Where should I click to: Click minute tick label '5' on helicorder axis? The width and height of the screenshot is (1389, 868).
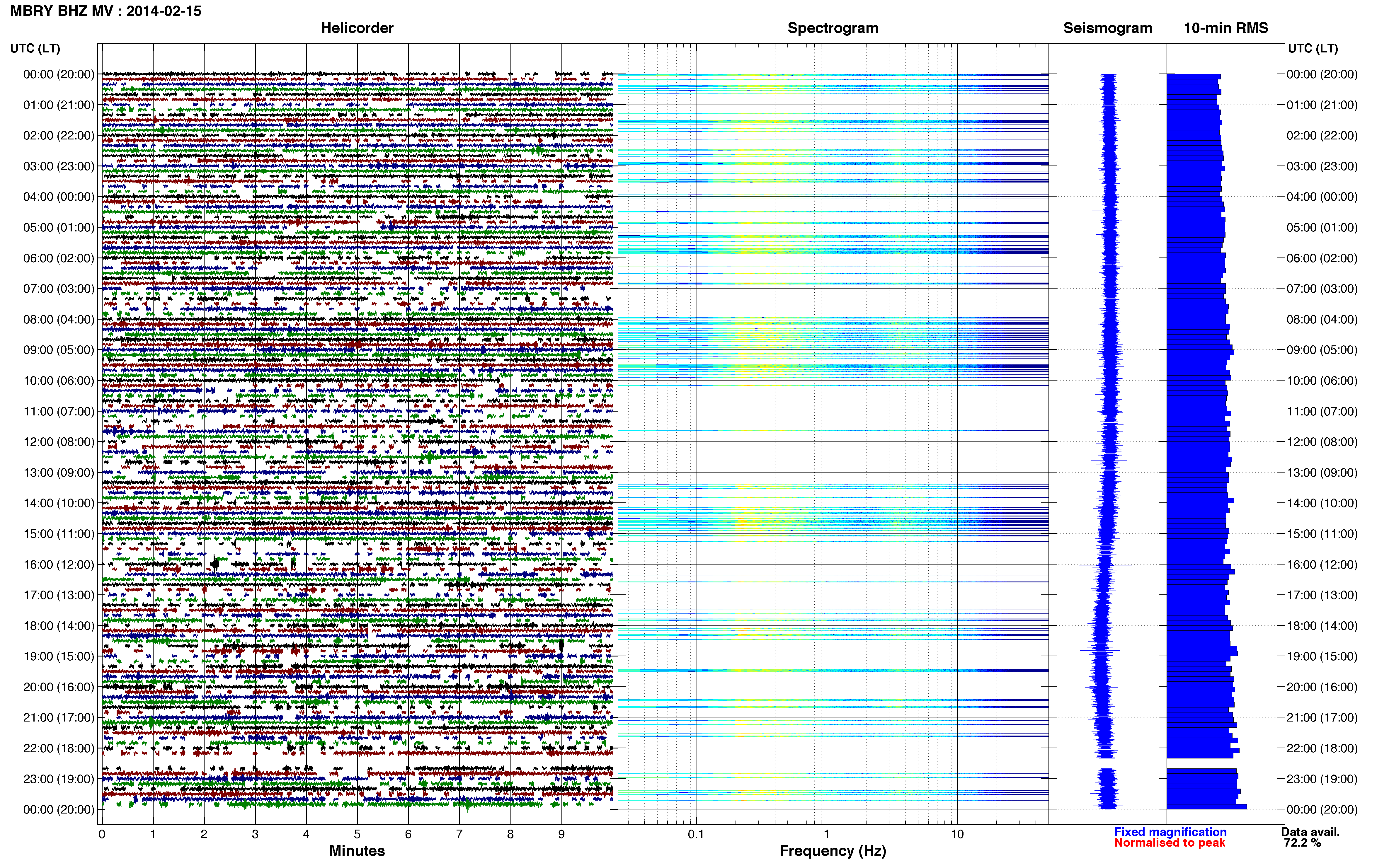click(x=357, y=834)
